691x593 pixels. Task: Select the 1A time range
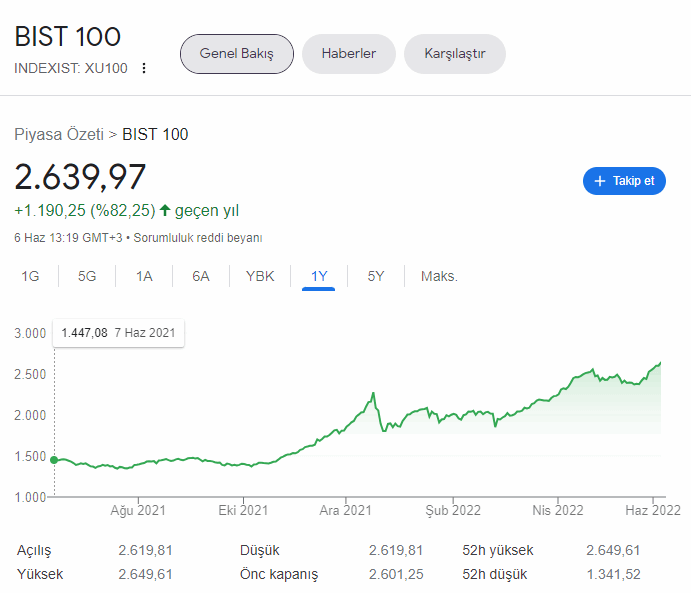144,276
